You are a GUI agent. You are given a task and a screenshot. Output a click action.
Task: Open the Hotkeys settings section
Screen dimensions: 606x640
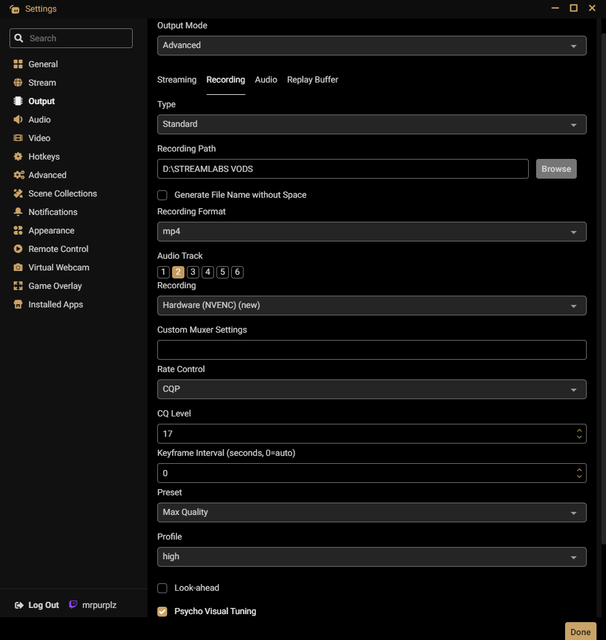pyautogui.click(x=44, y=156)
